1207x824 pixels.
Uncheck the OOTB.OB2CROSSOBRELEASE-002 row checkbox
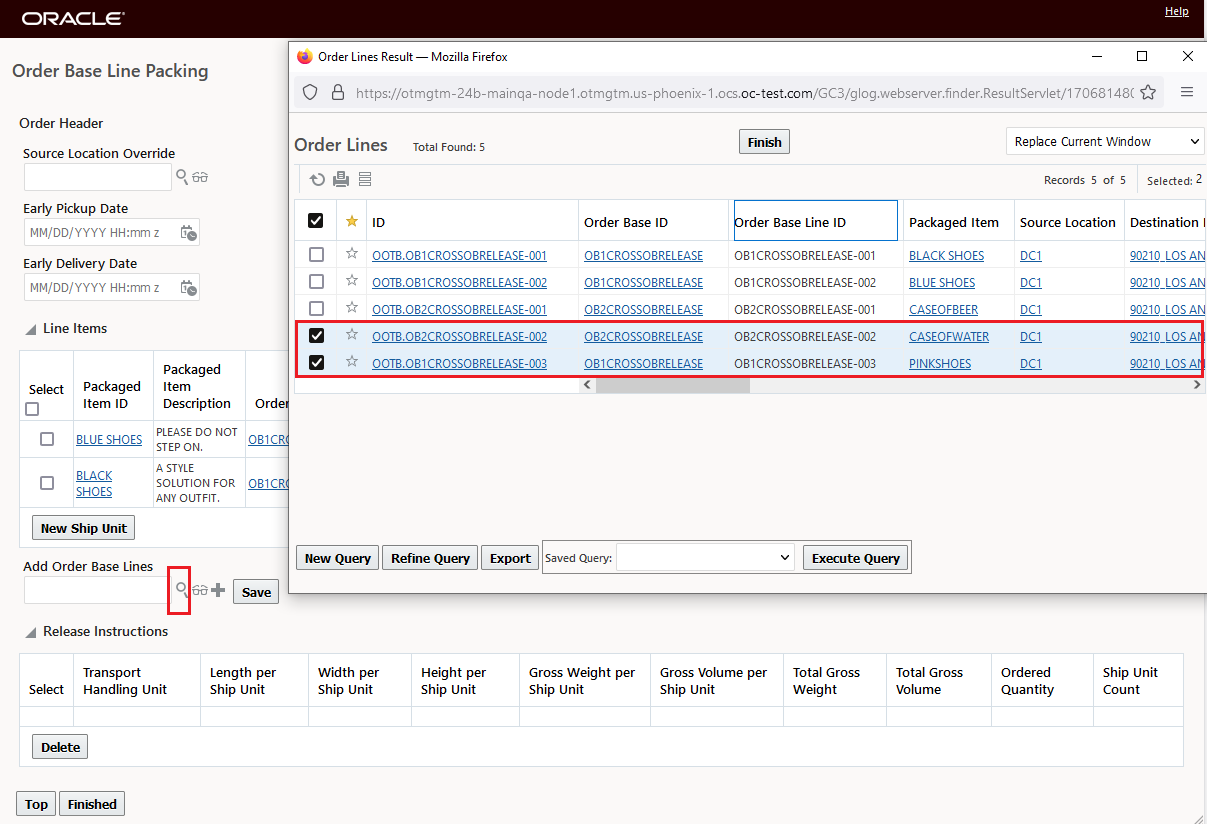(x=316, y=335)
